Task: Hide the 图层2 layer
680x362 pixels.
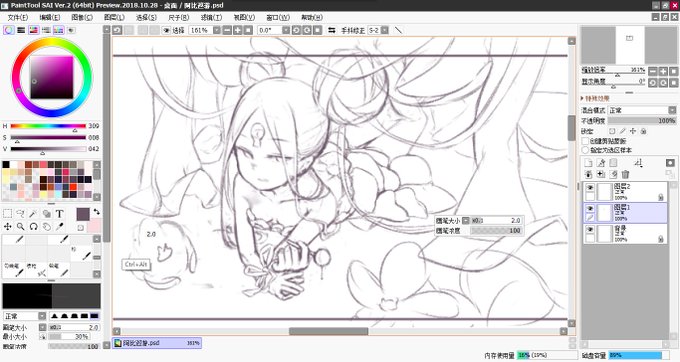Action: 590,187
